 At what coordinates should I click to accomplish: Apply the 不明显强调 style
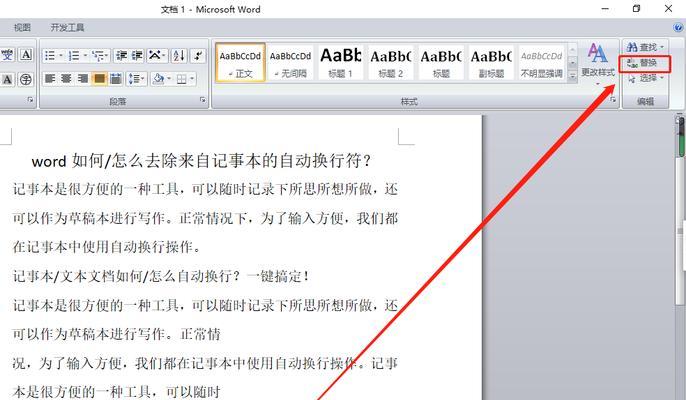point(541,62)
